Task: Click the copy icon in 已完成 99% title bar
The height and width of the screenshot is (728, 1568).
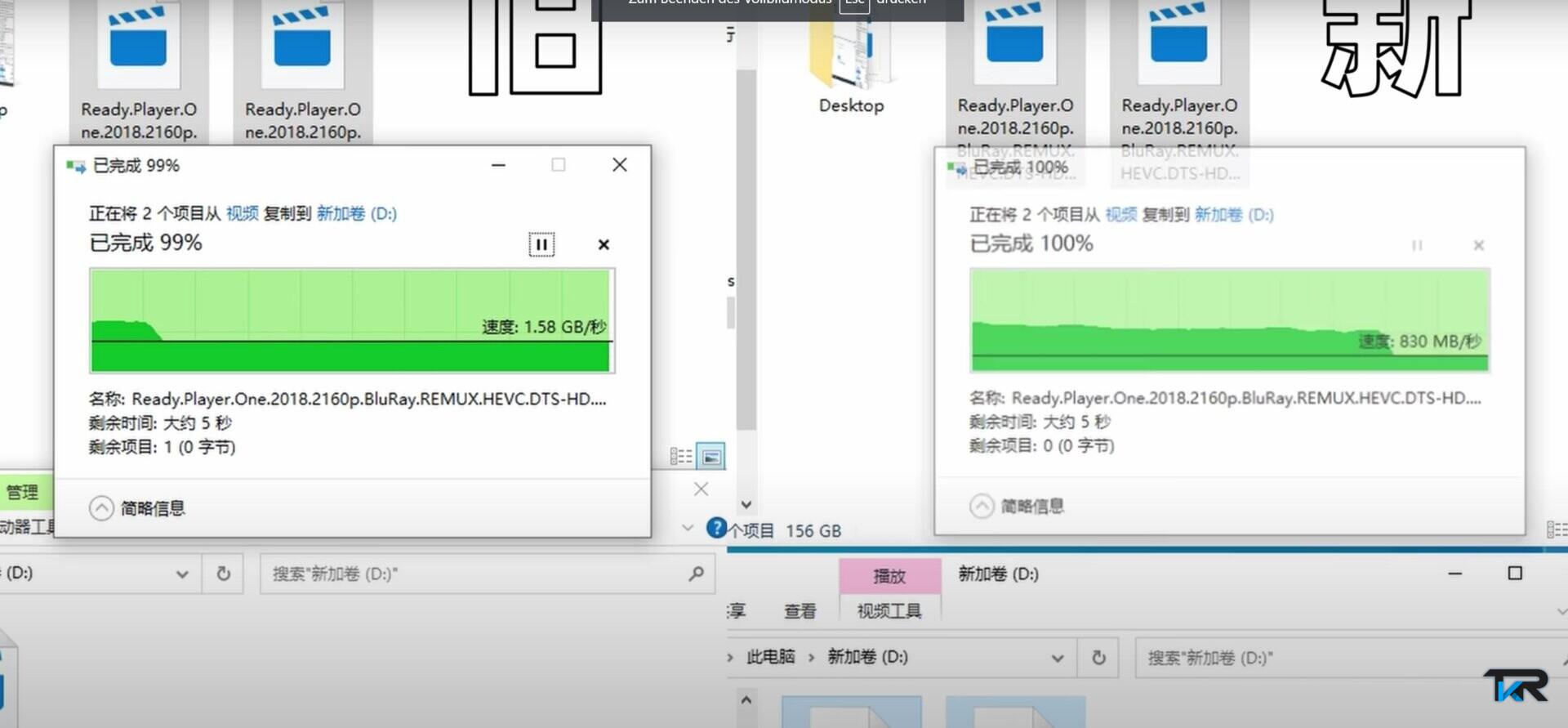Action: pos(76,166)
